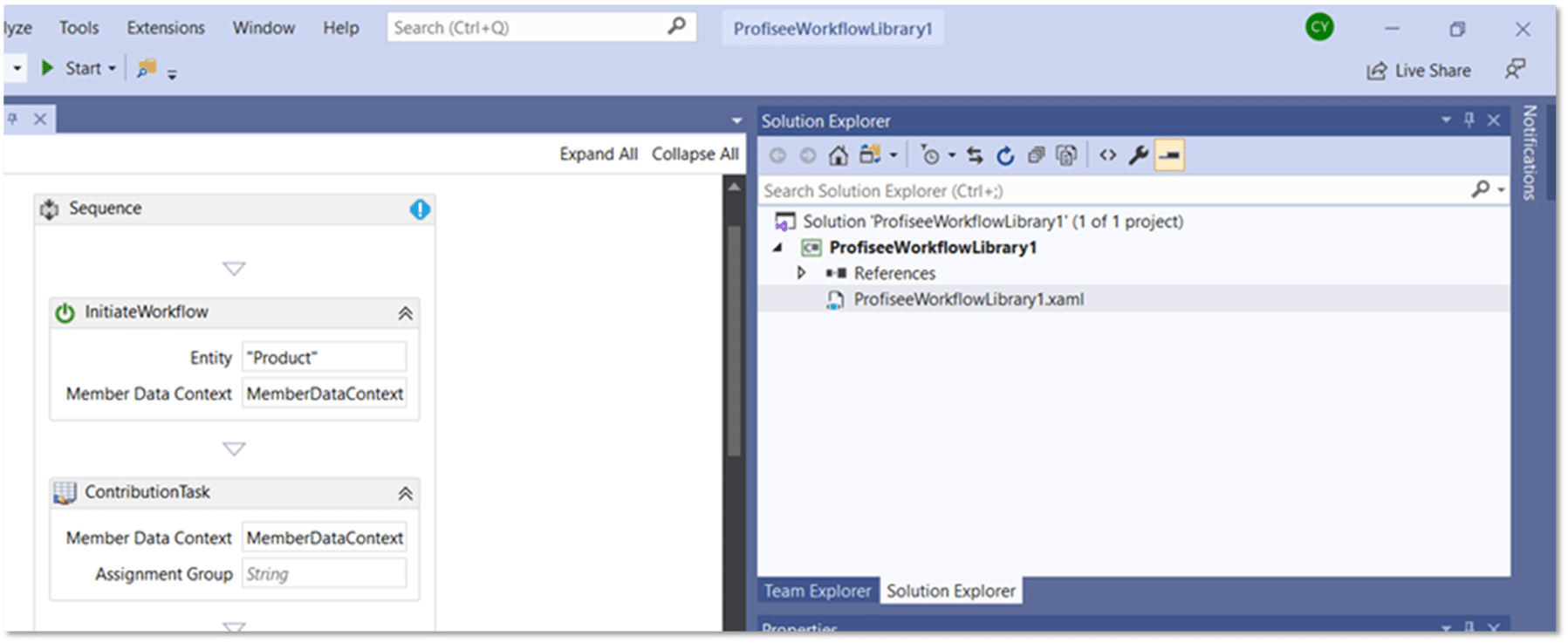The width and height of the screenshot is (1568, 643).
Task: Switch to the Team Explorer tab
Action: pyautogui.click(x=817, y=591)
